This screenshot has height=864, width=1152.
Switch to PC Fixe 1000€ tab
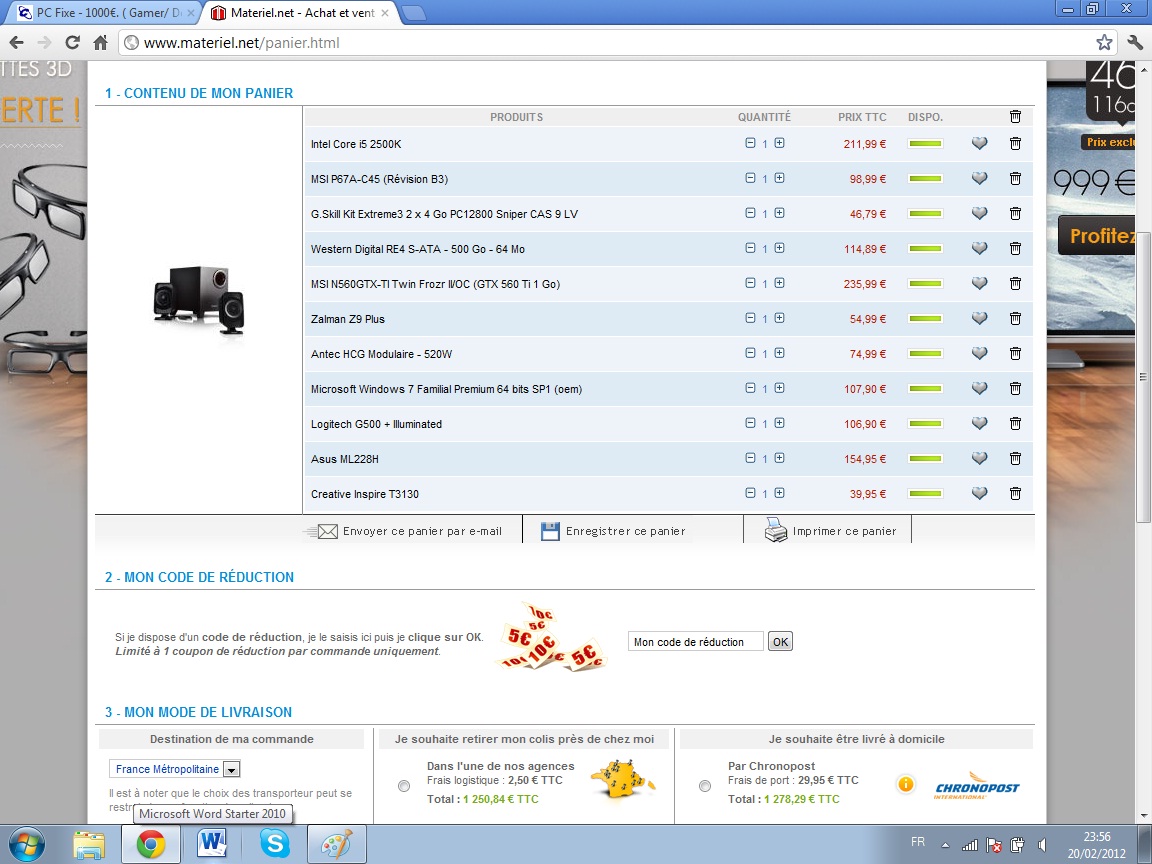coord(100,13)
